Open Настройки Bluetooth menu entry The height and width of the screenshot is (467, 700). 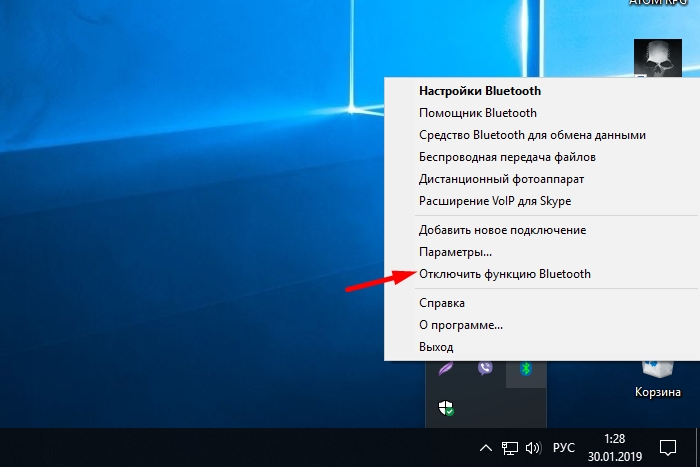(x=542, y=91)
